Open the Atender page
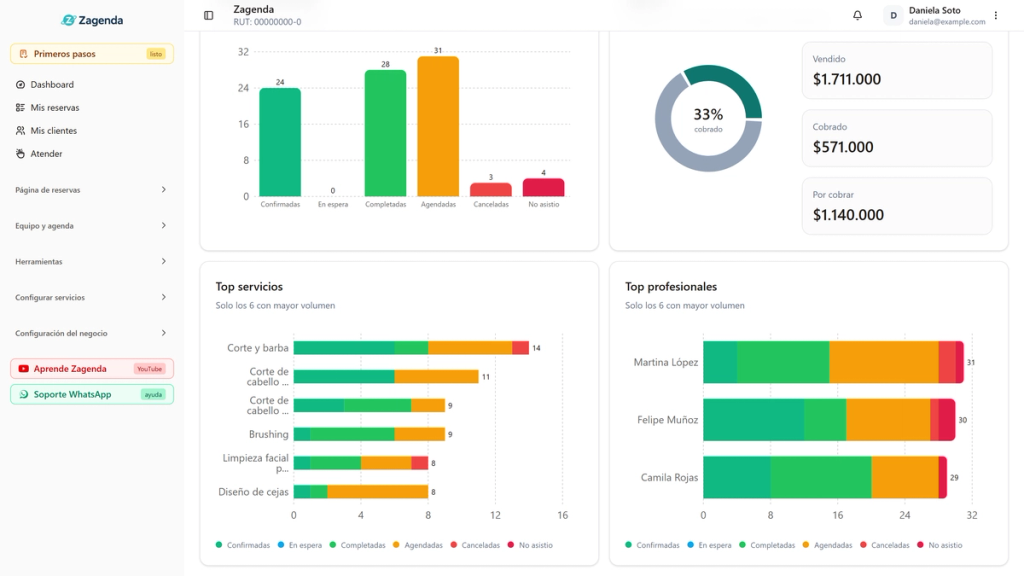This screenshot has width=1024, height=576. pyautogui.click(x=91, y=153)
